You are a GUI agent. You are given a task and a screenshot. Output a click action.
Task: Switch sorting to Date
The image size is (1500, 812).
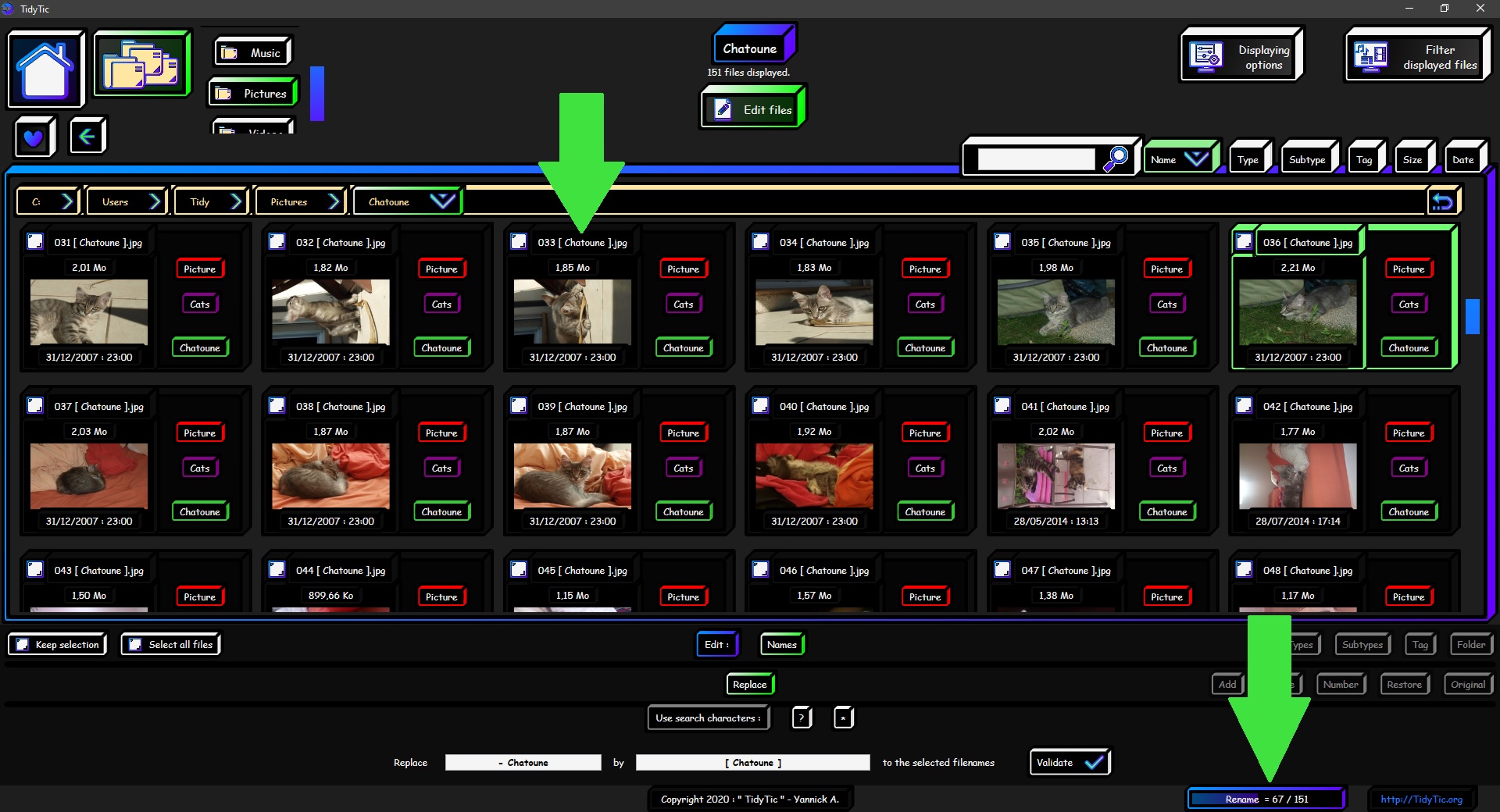[1463, 159]
